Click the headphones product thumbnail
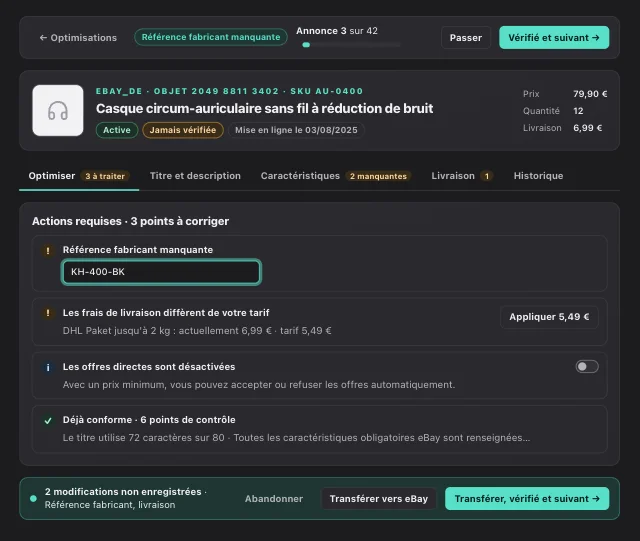640x541 pixels. point(58,110)
